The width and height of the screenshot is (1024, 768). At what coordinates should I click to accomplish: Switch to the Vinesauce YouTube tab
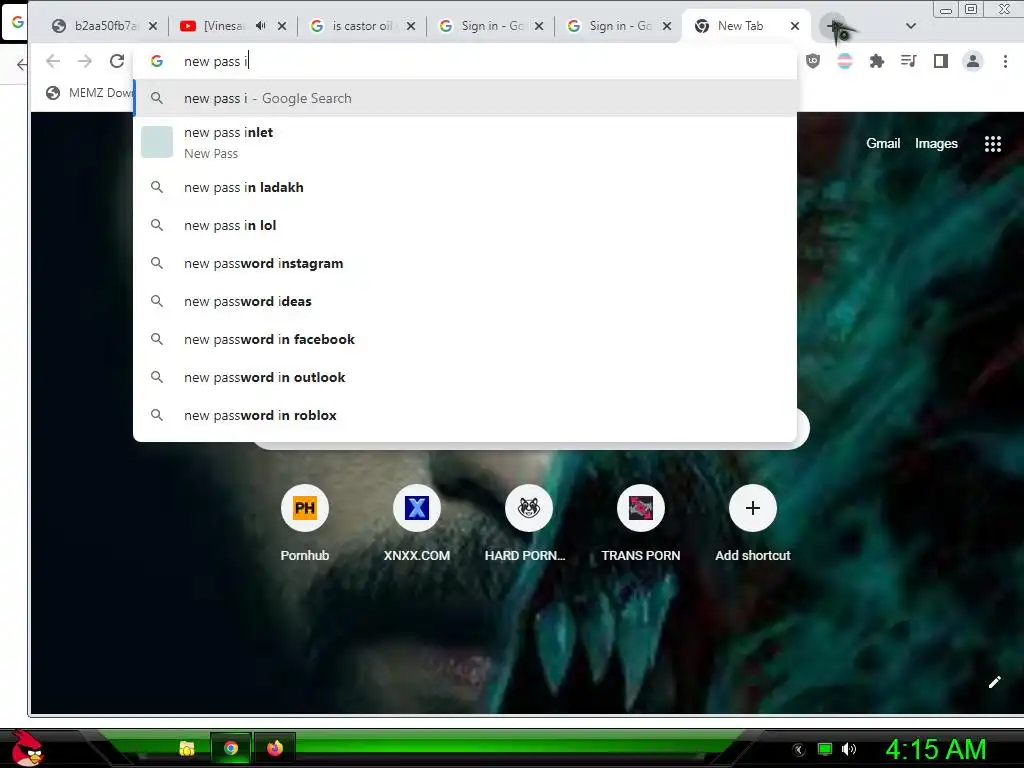coord(233,26)
